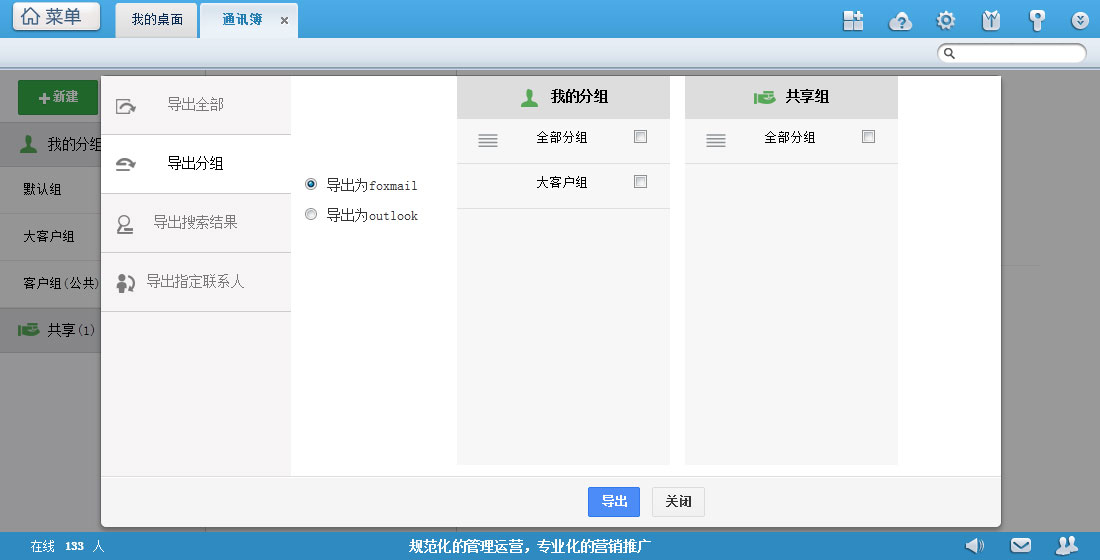Click the cloud help icon in top bar
The image size is (1100, 560).
pos(900,20)
